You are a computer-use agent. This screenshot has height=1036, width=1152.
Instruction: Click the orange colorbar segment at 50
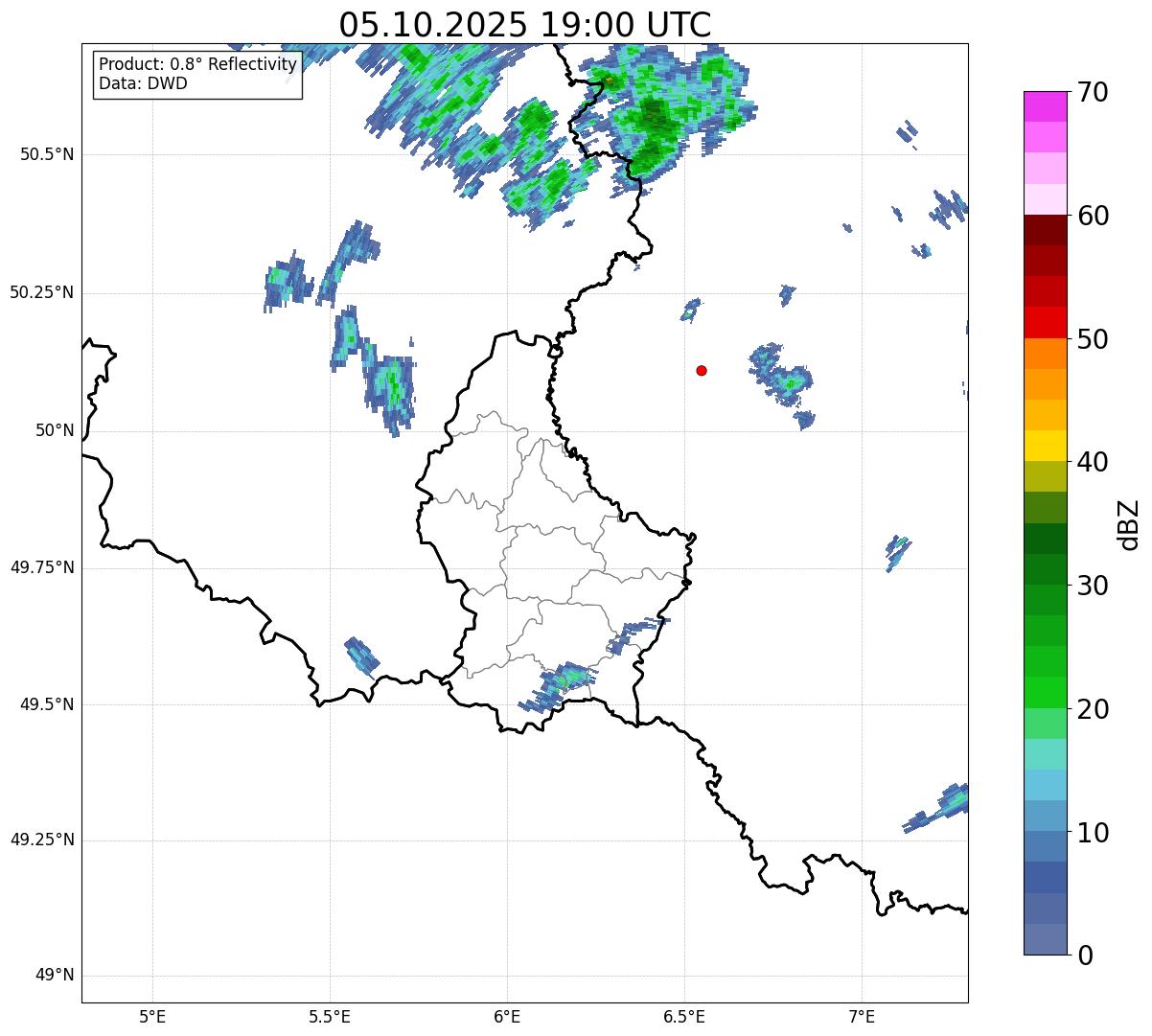tap(1046, 354)
